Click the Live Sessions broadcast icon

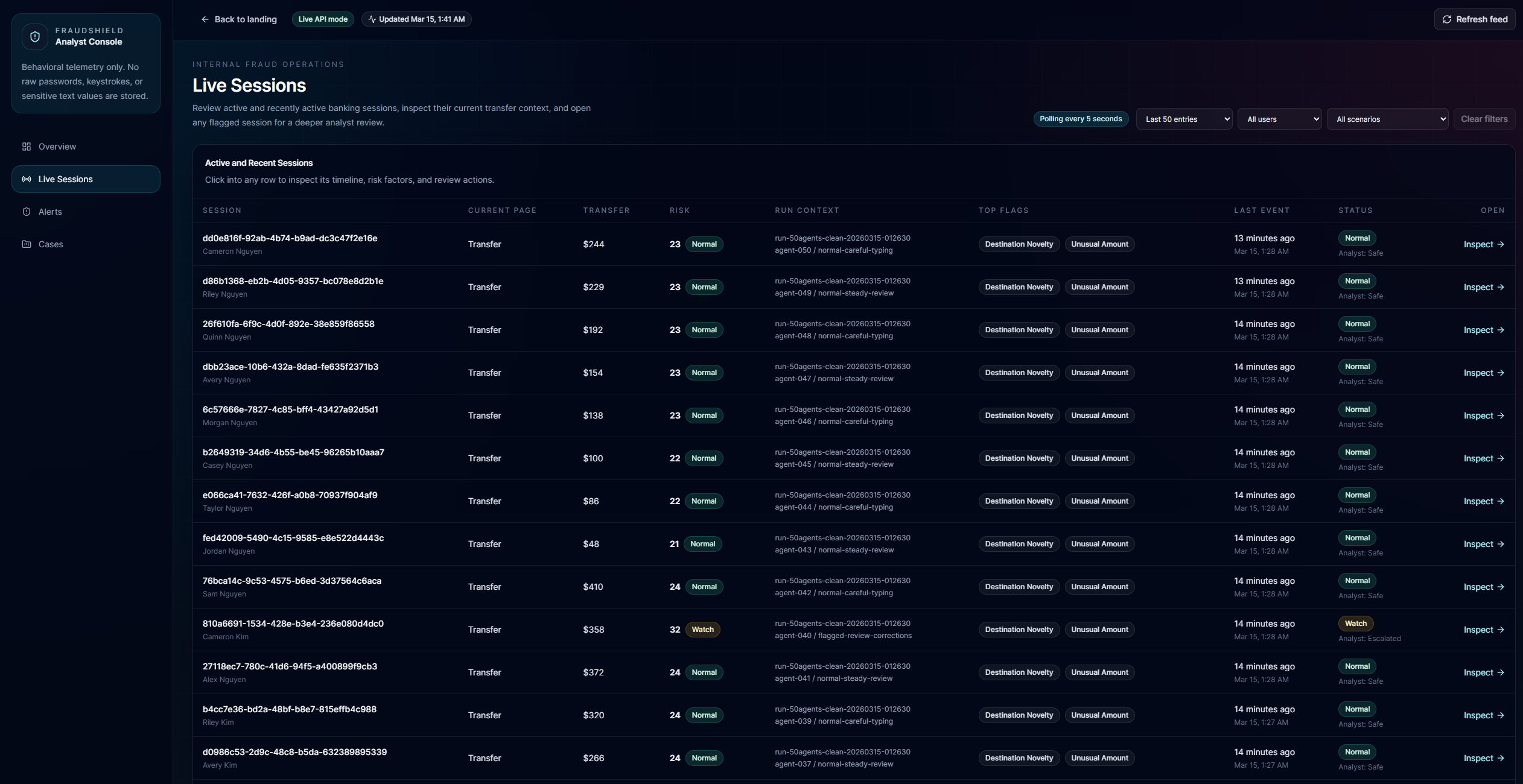pos(27,179)
